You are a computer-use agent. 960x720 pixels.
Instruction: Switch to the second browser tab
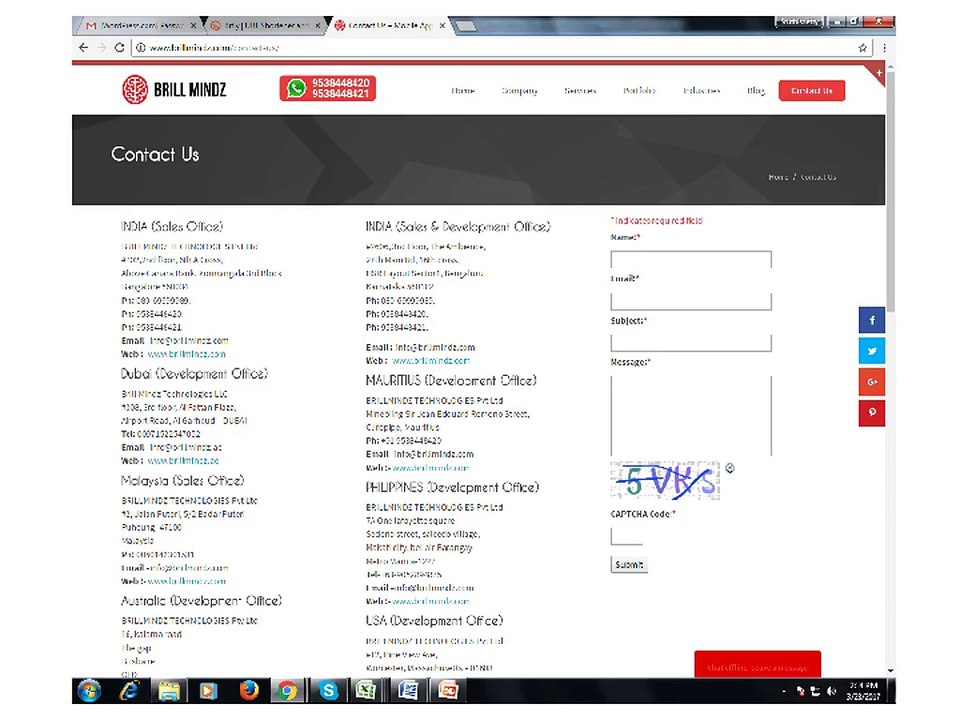tap(266, 25)
